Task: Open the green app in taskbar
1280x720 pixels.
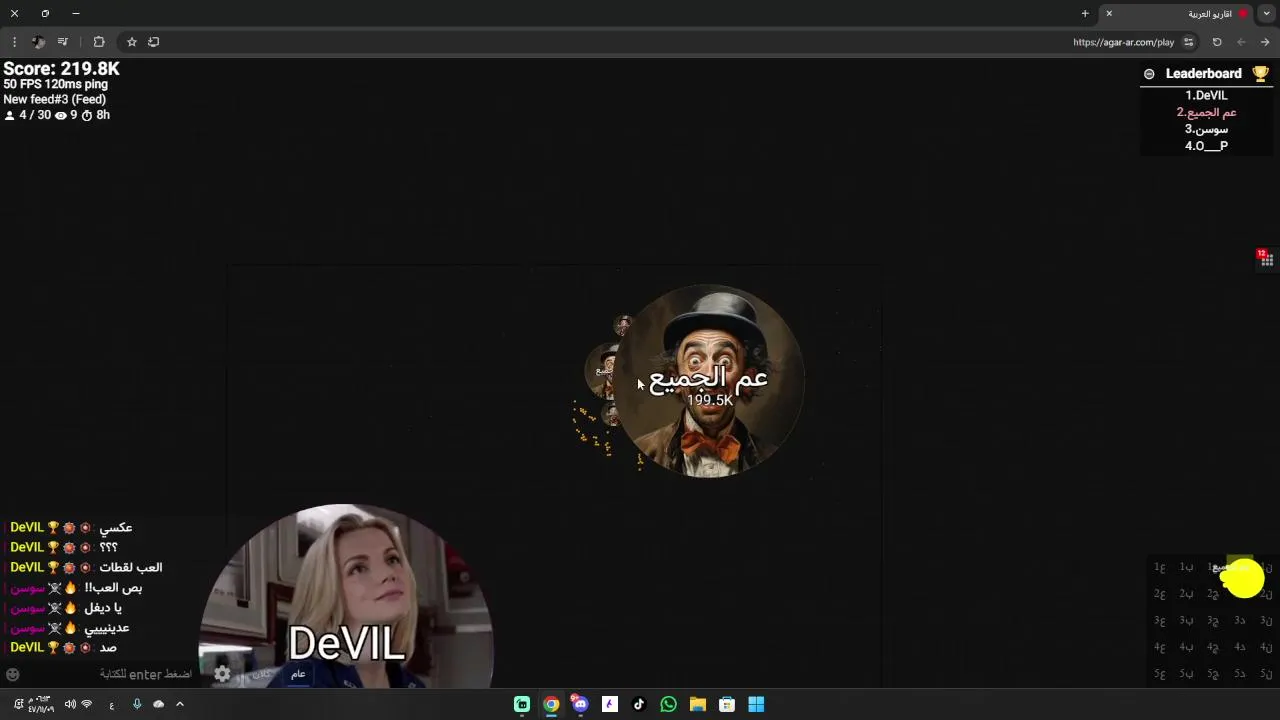Action: tap(522, 705)
